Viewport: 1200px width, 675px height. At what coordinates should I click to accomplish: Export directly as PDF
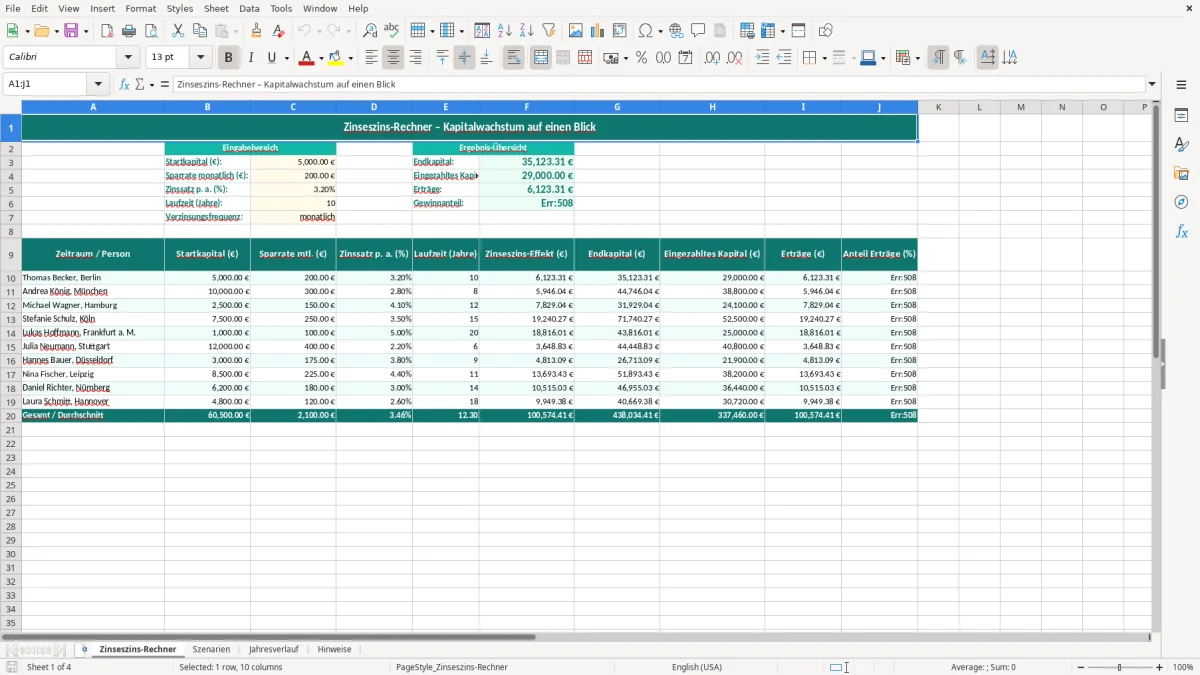[107, 31]
